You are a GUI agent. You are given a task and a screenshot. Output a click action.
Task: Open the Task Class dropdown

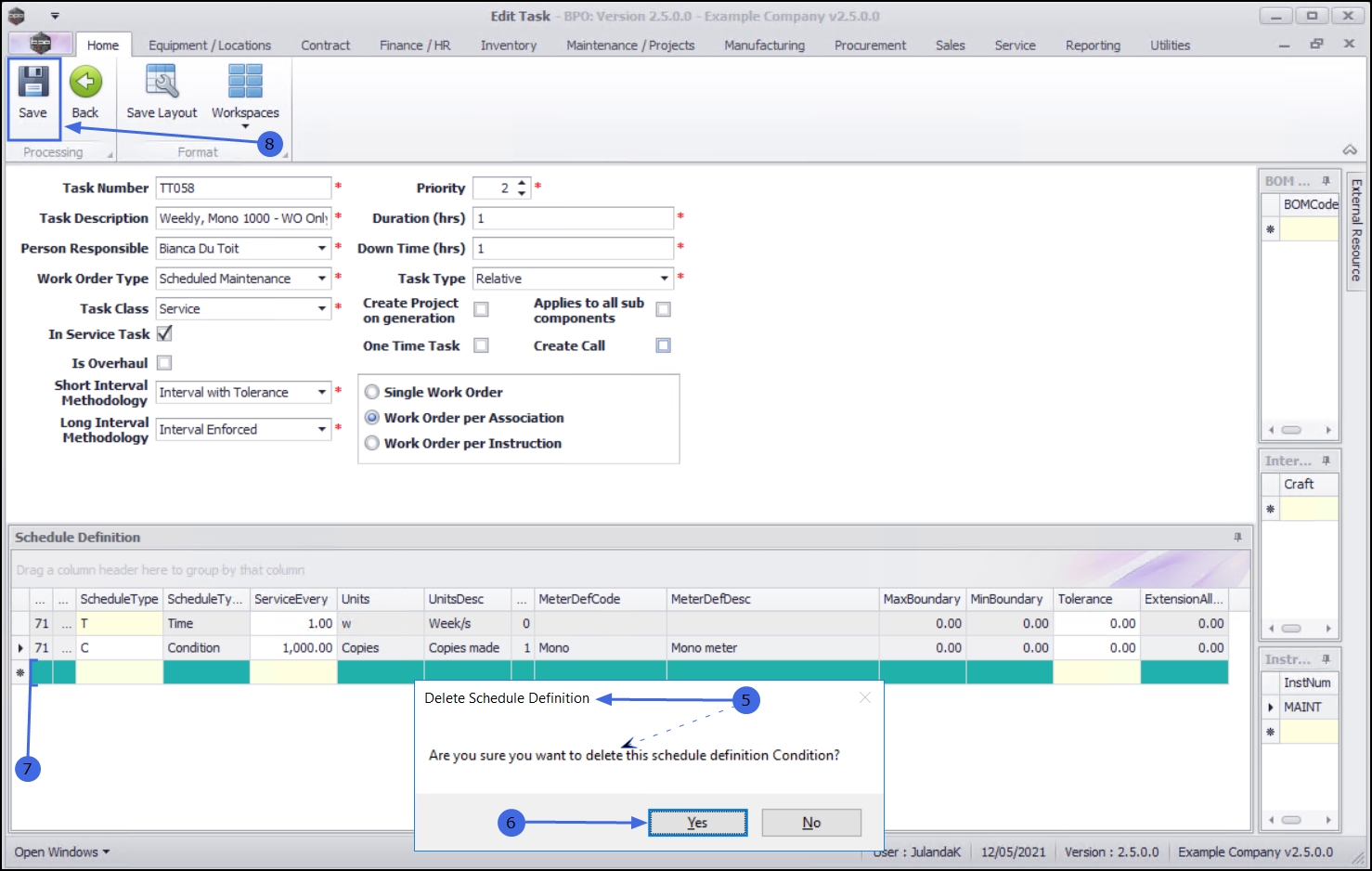tap(322, 308)
